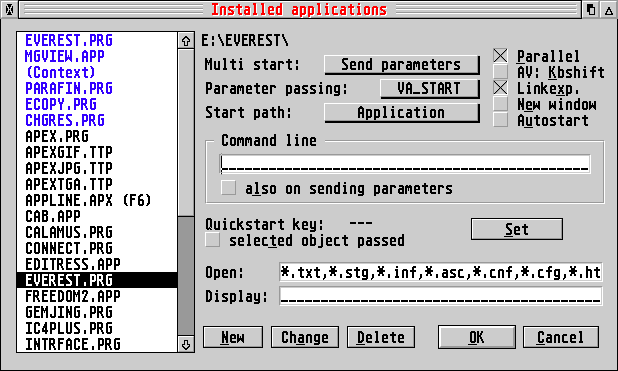This screenshot has height=371, width=618.
Task: Click the New button
Action: pos(233,337)
